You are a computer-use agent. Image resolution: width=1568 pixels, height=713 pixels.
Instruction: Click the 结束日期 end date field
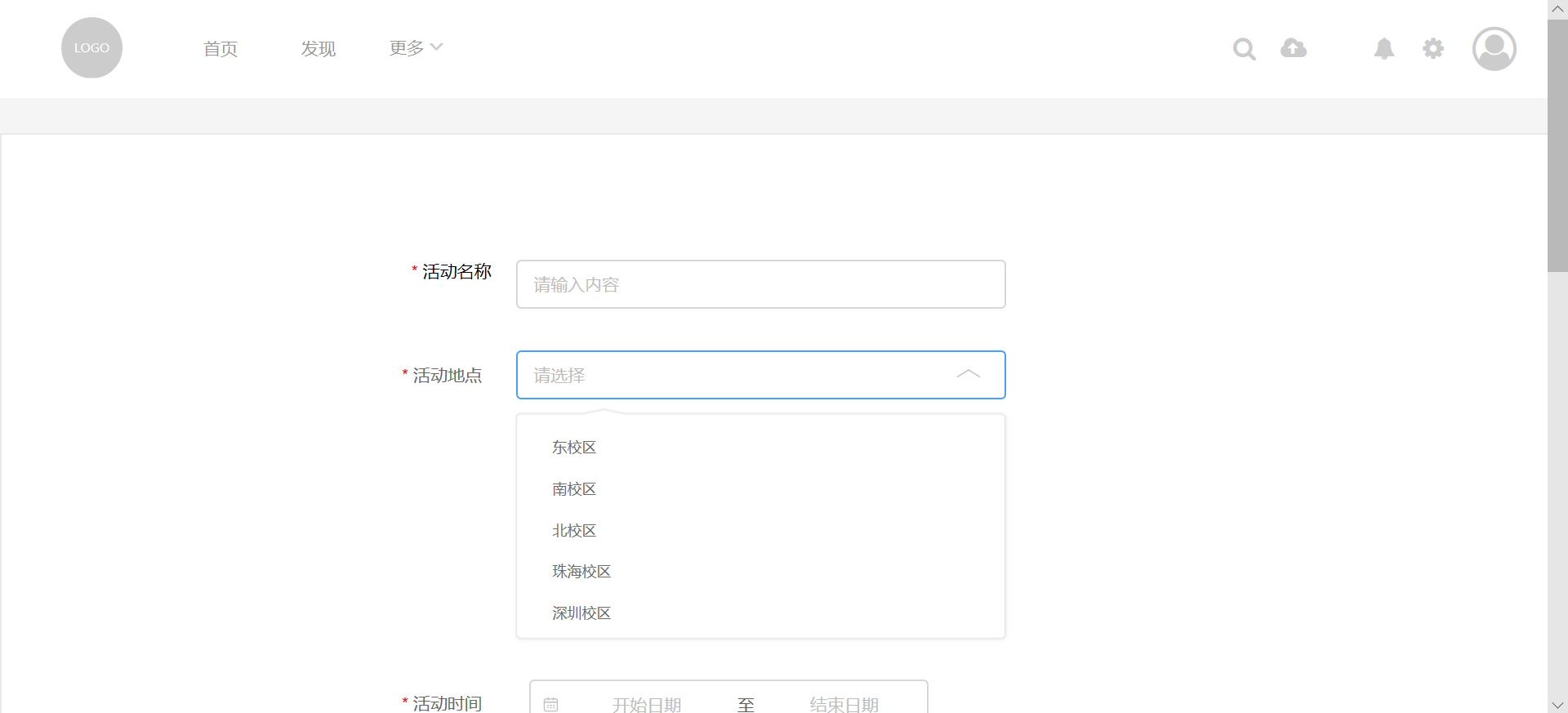(x=844, y=704)
